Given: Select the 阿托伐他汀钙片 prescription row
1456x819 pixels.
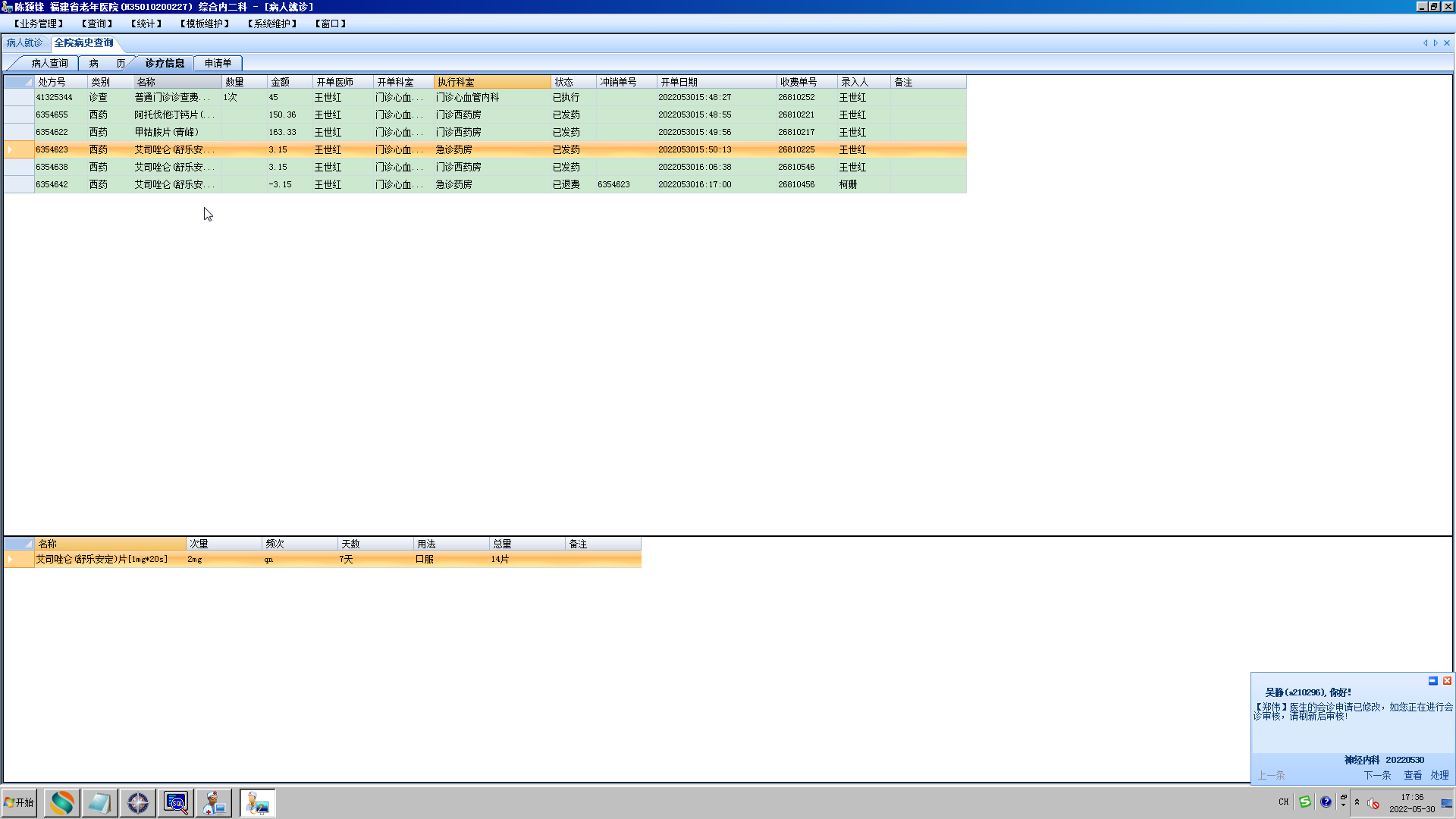Looking at the screenshot, I should pos(174,115).
